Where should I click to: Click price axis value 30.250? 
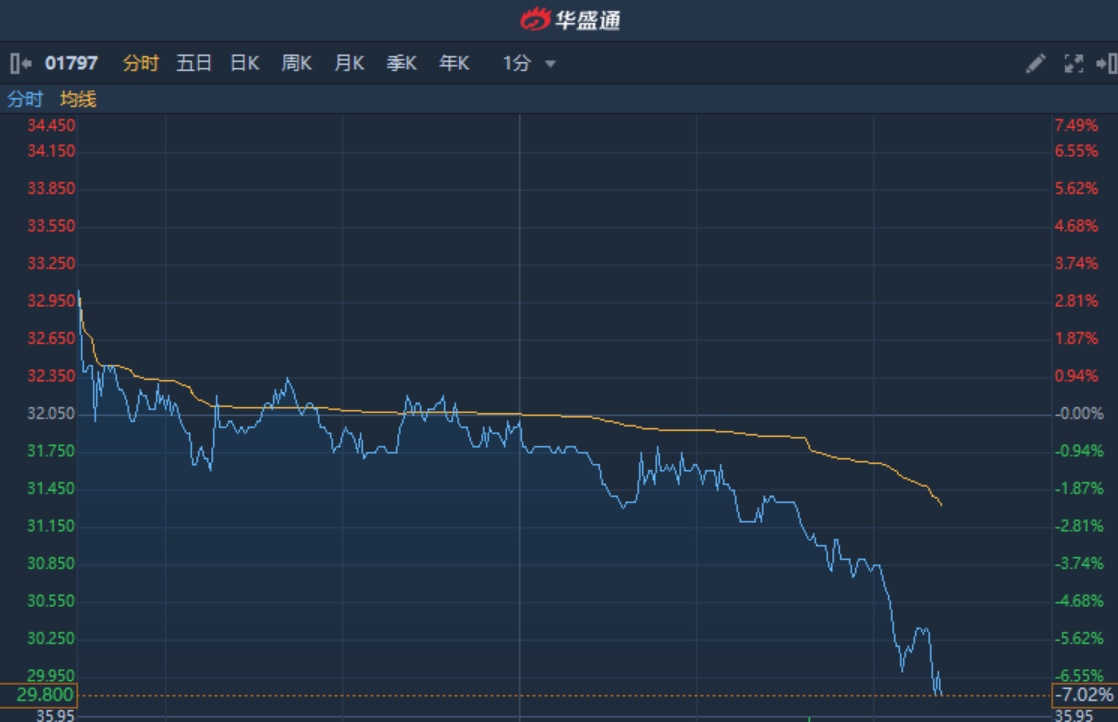pyautogui.click(x=51, y=639)
